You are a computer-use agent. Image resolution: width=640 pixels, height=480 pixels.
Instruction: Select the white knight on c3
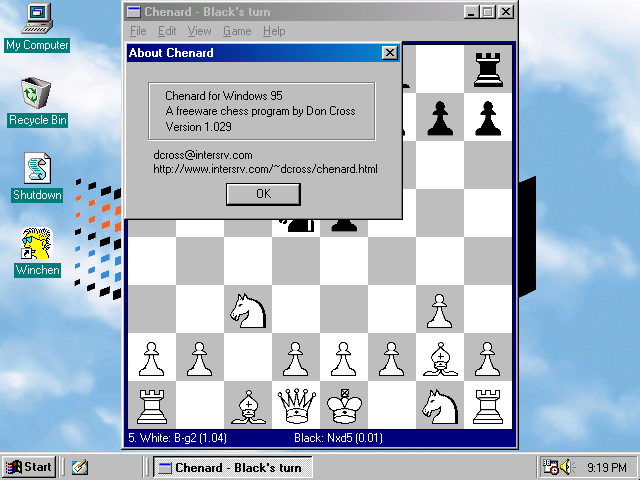248,311
